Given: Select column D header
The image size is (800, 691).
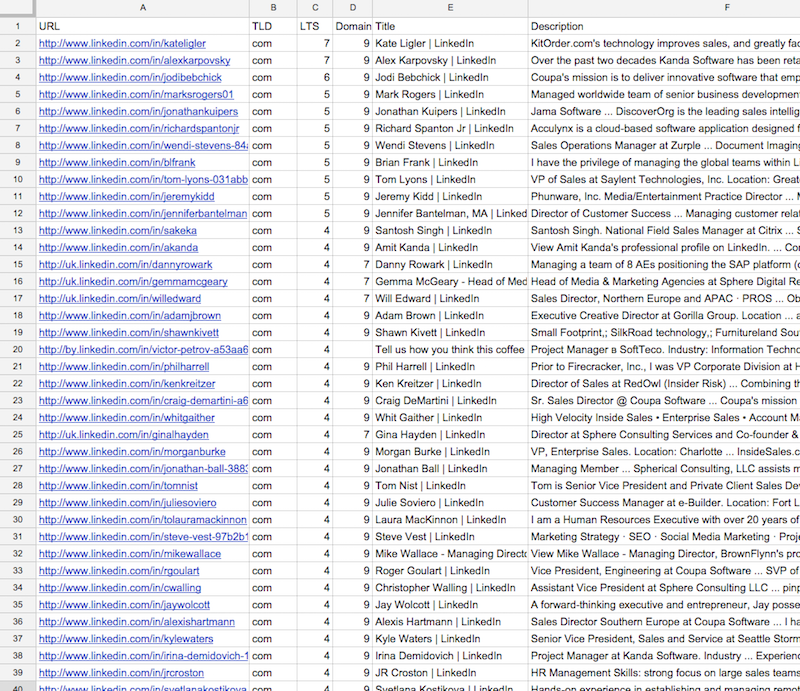Looking at the screenshot, I should point(353,8).
